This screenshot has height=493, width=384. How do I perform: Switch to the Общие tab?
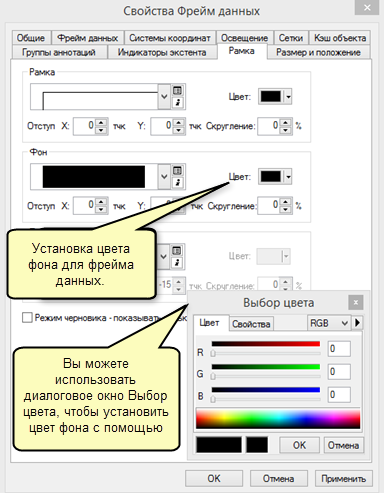click(x=31, y=38)
